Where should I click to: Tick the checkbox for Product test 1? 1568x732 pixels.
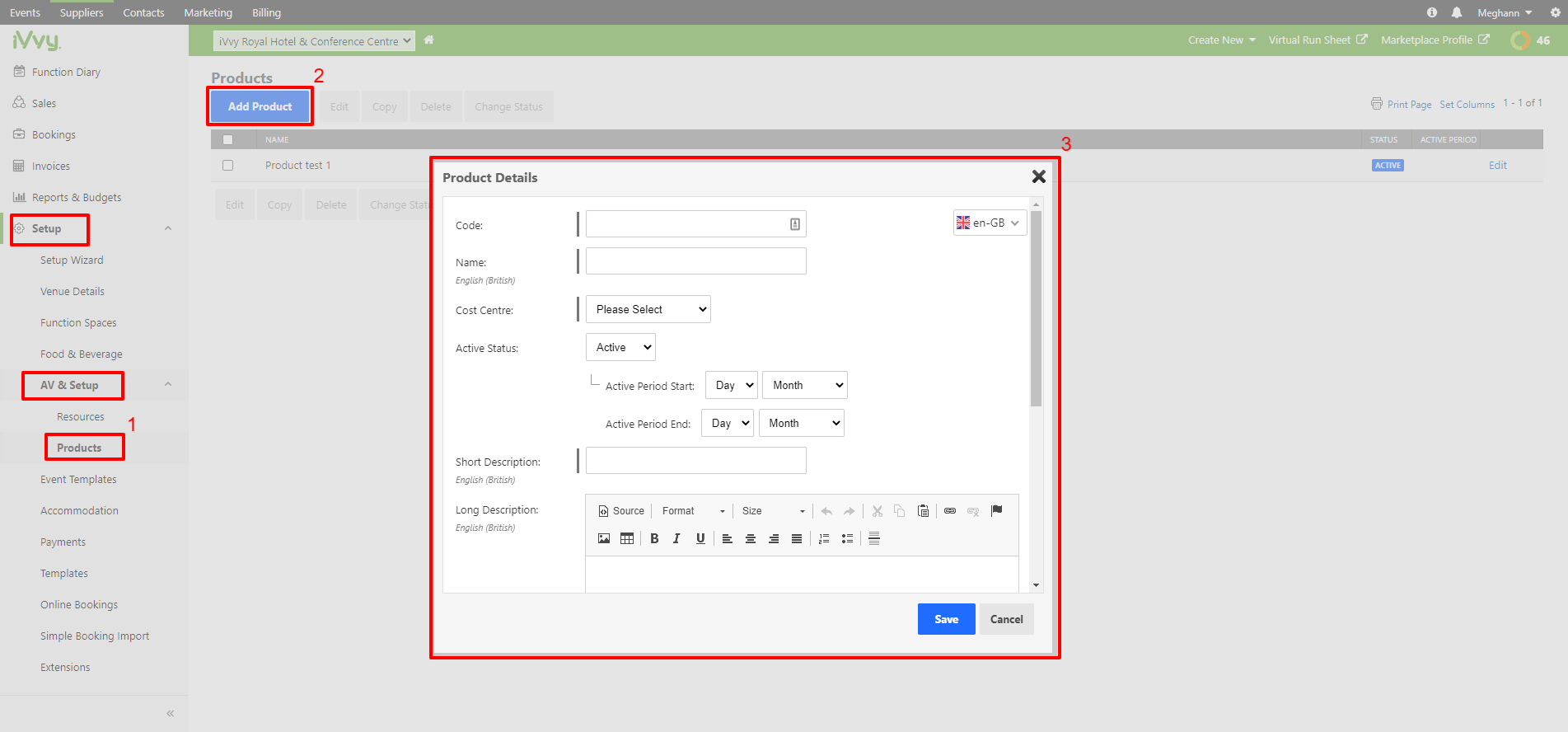click(228, 165)
